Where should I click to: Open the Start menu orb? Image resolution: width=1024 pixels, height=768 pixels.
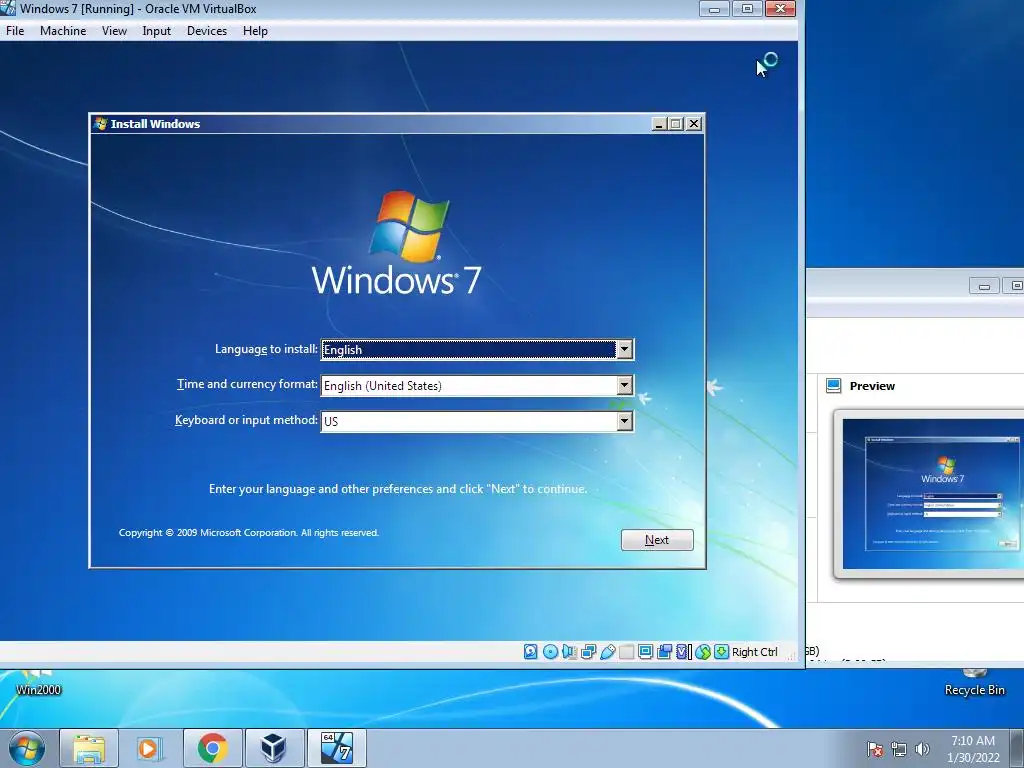(x=27, y=748)
